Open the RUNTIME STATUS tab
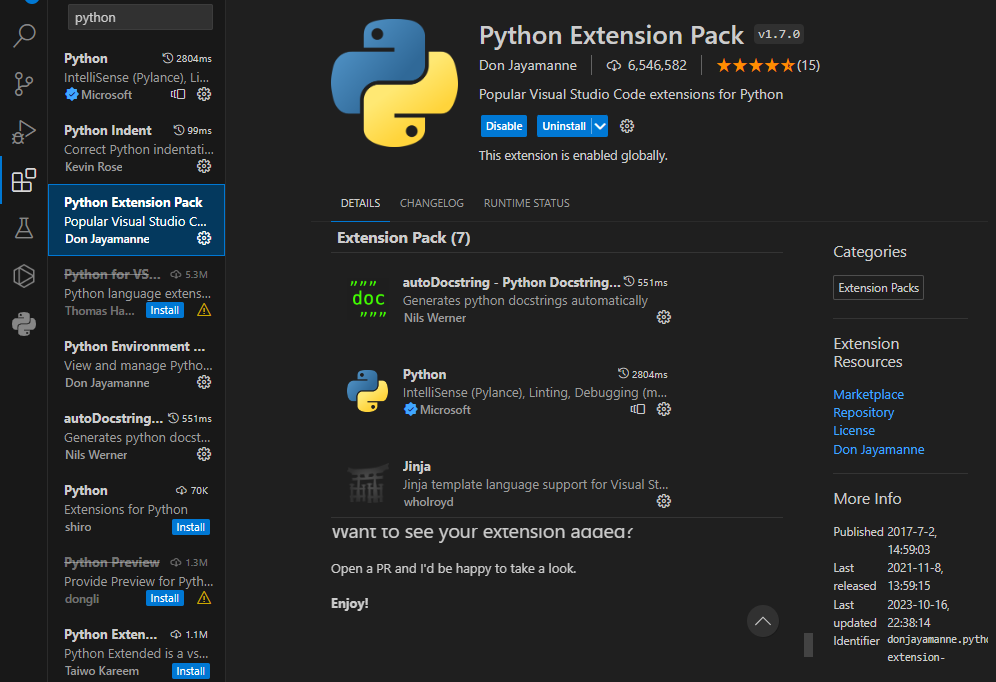Image resolution: width=996 pixels, height=682 pixels. click(x=526, y=202)
